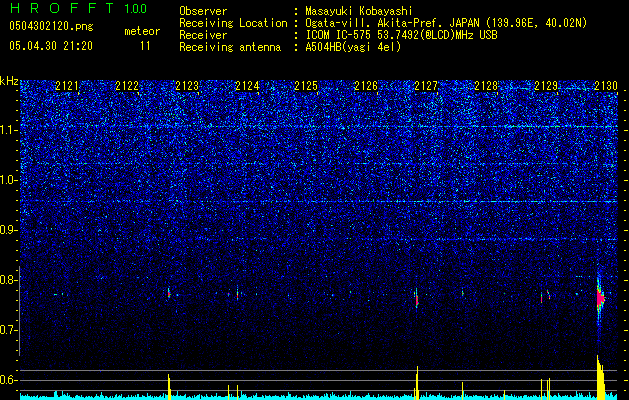Click the 2129 time axis label

(x=546, y=86)
